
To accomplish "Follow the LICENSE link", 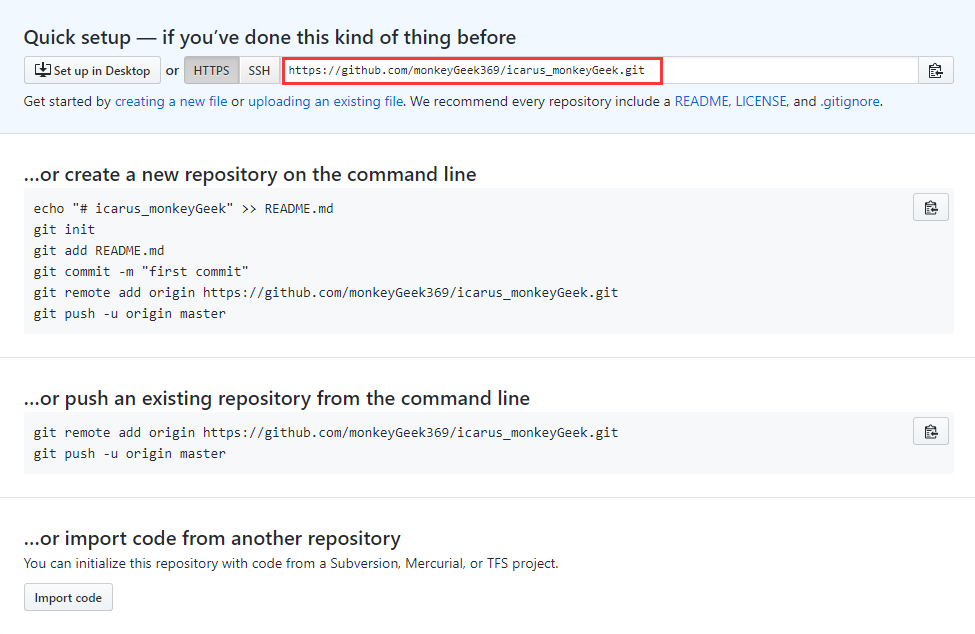I will (x=761, y=101).
